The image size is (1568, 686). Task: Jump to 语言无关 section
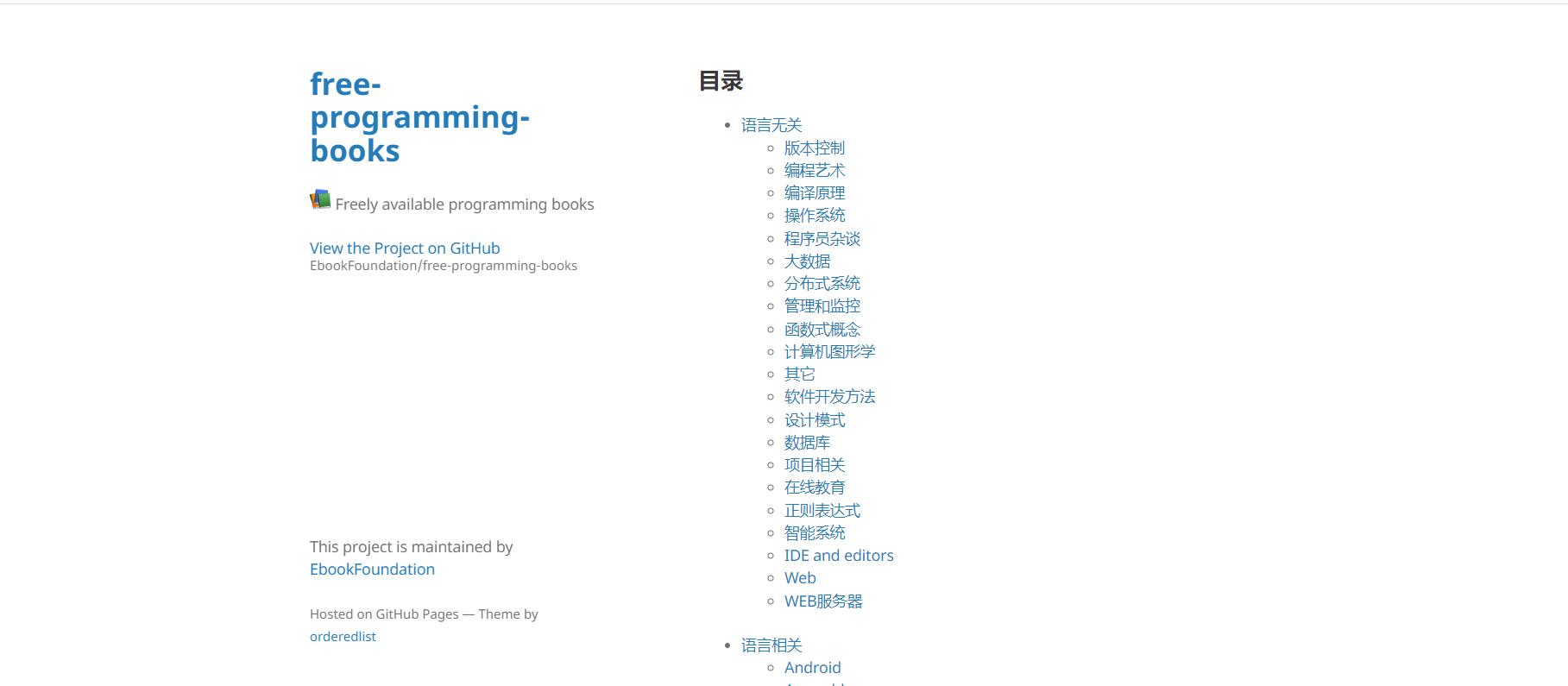click(771, 125)
